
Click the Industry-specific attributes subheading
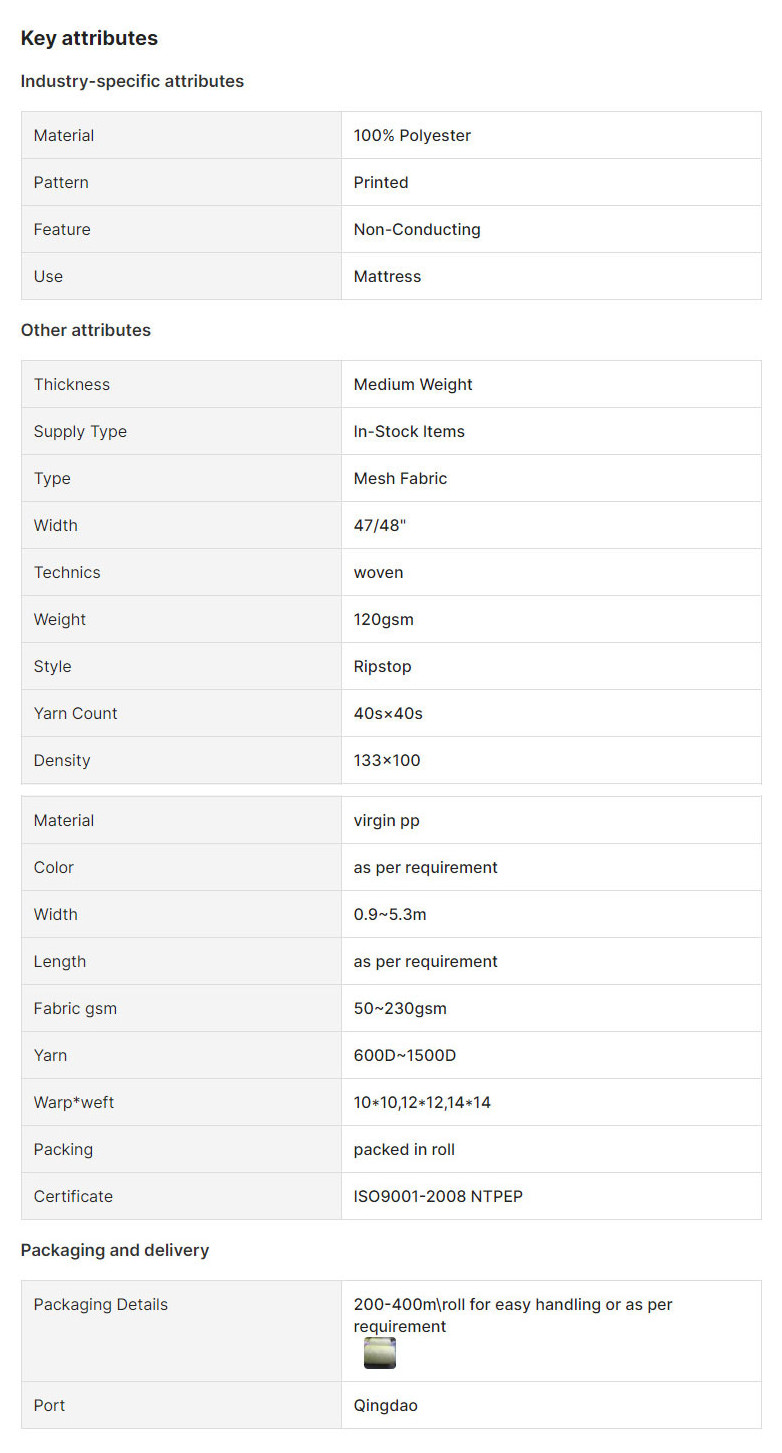coord(132,81)
